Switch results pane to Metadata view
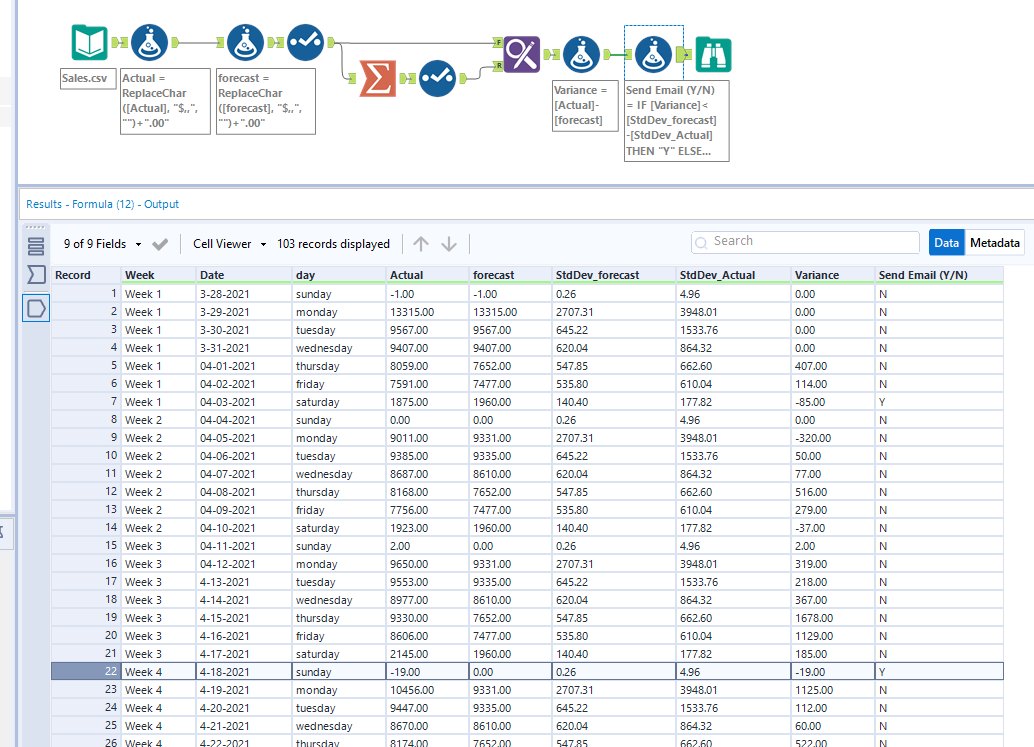The height and width of the screenshot is (747, 1034). tap(997, 242)
